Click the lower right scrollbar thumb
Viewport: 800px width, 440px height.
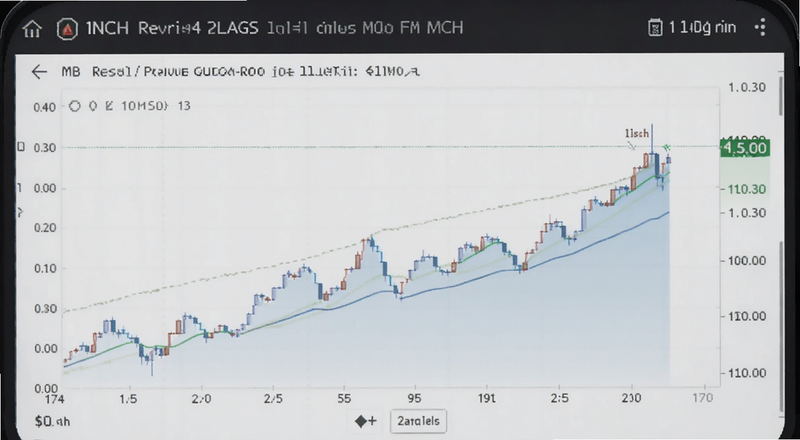coord(781,326)
